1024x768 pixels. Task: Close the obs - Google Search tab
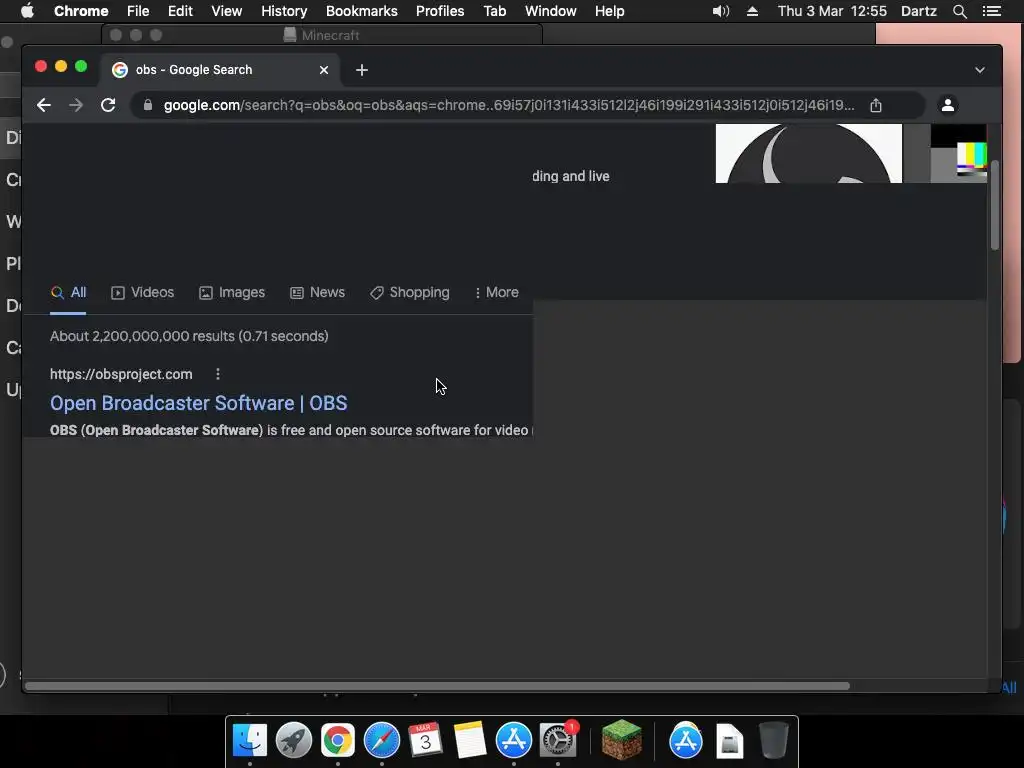[x=324, y=70]
